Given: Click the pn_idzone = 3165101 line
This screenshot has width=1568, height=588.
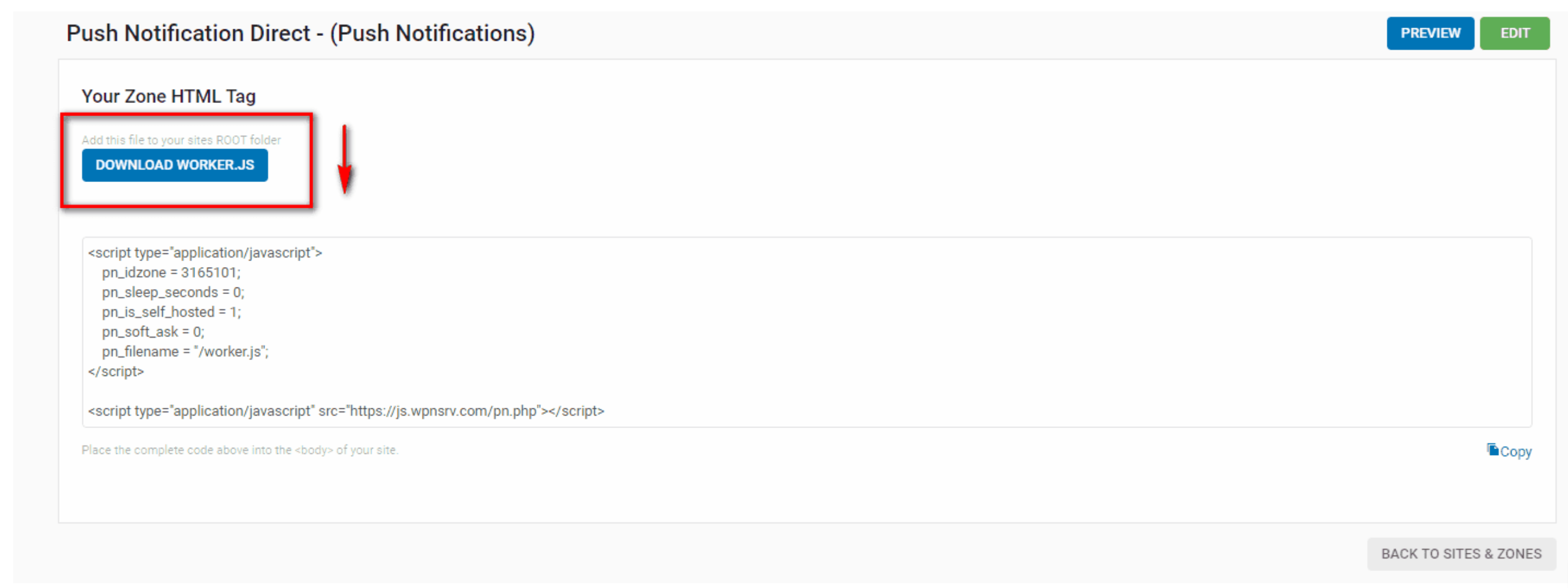Looking at the screenshot, I should point(171,272).
